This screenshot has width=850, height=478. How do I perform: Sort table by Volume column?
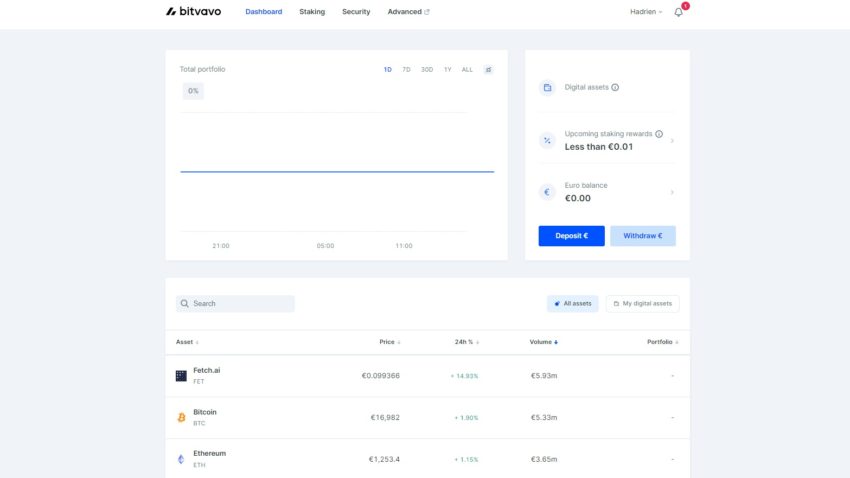[543, 342]
